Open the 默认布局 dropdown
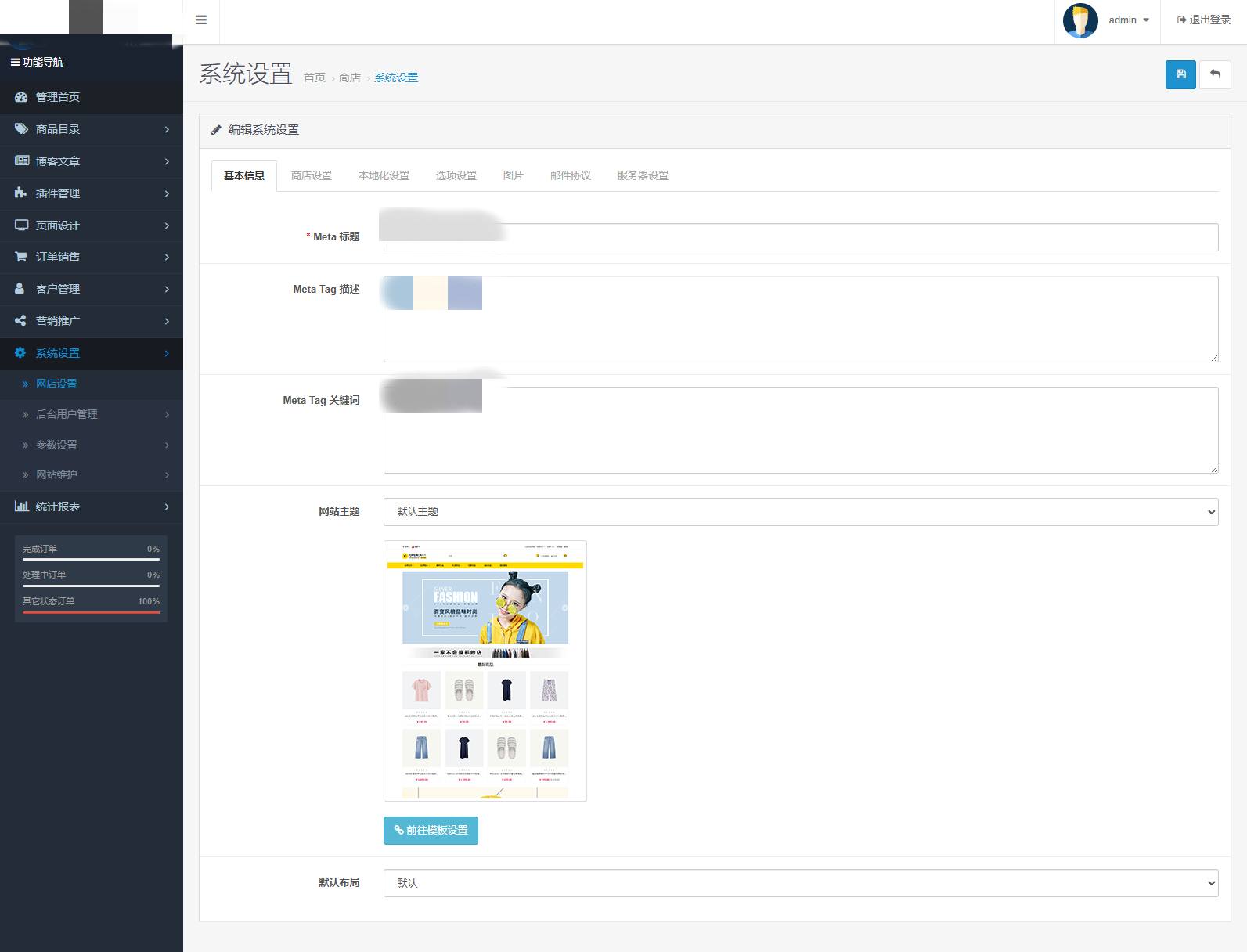This screenshot has height=952, width=1247. click(800, 883)
